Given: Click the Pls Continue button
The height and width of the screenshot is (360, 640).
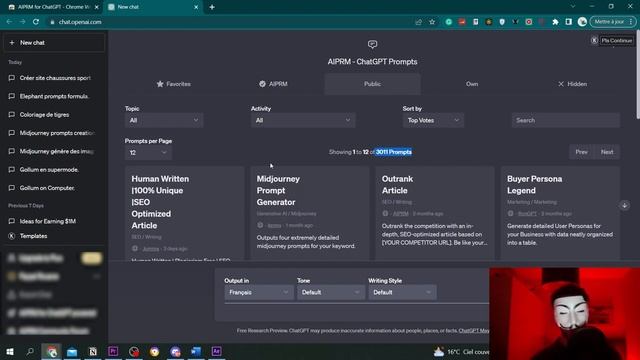Looking at the screenshot, I should pyautogui.click(x=616, y=40).
